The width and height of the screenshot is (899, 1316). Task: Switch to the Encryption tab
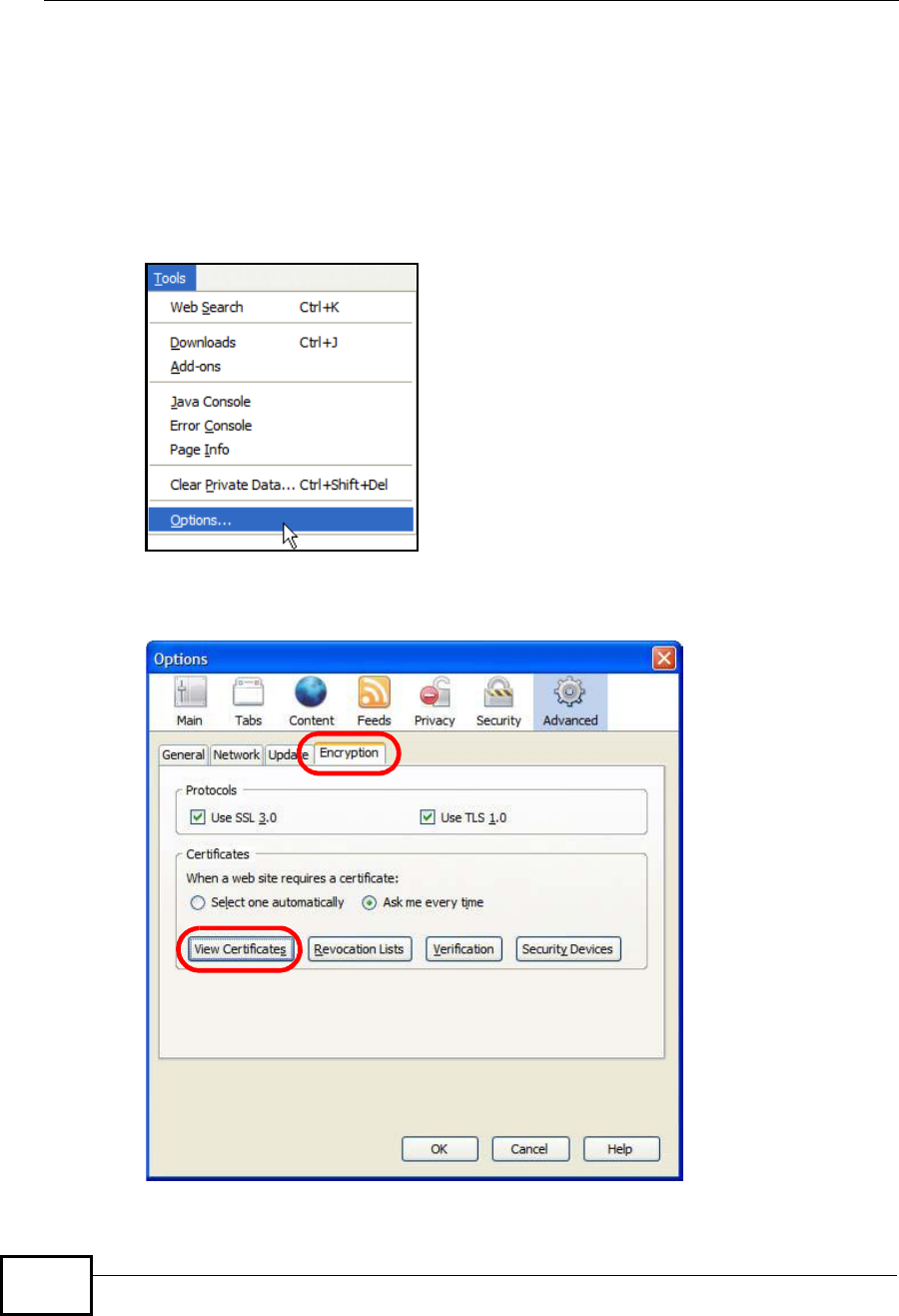(x=350, y=753)
